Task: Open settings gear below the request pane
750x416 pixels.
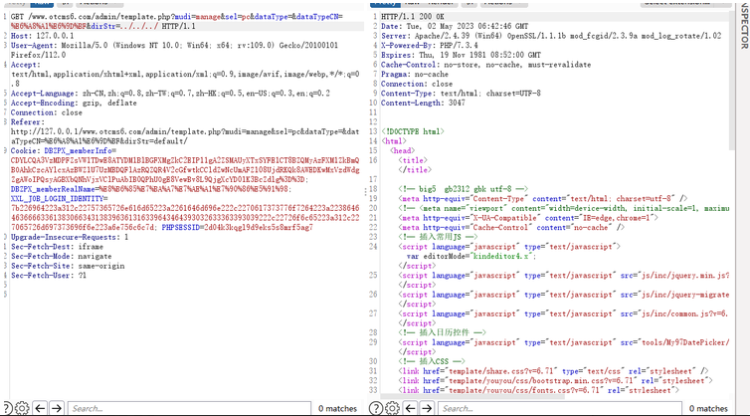Action: tap(22, 408)
